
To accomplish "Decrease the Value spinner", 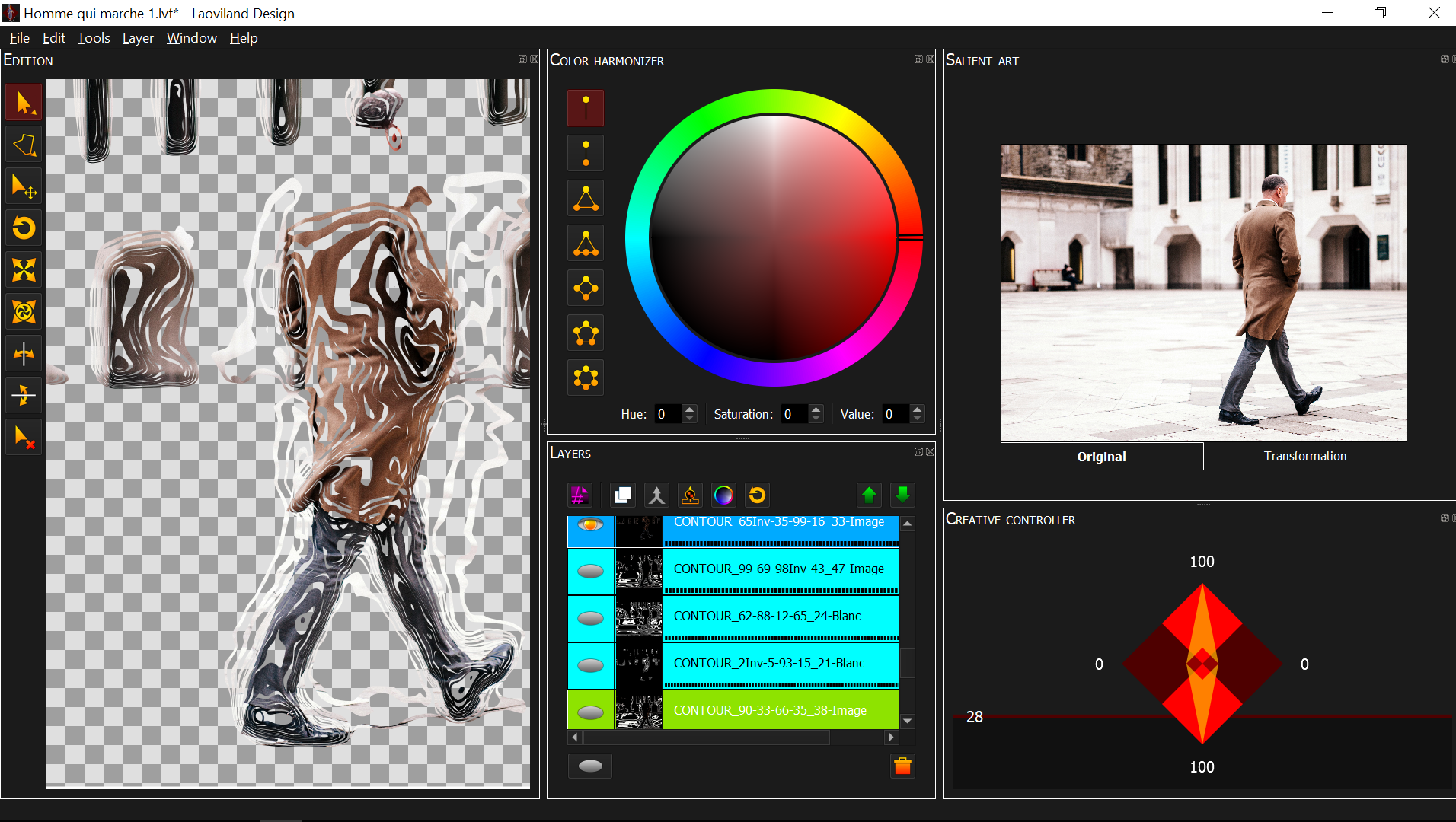I will [x=918, y=419].
